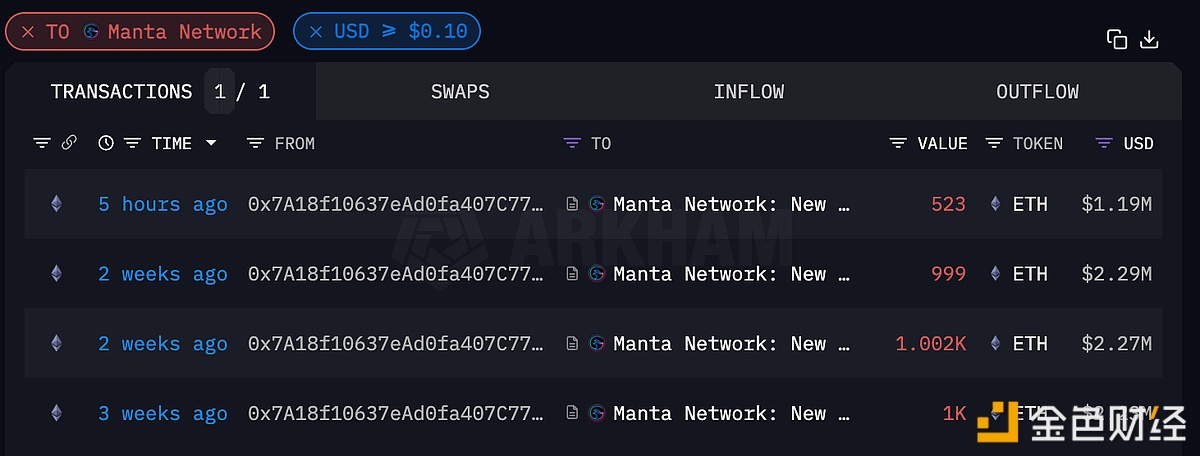The width and height of the screenshot is (1200, 456).
Task: Click the Ethereum icon in first row
Action: pyautogui.click(x=56, y=204)
